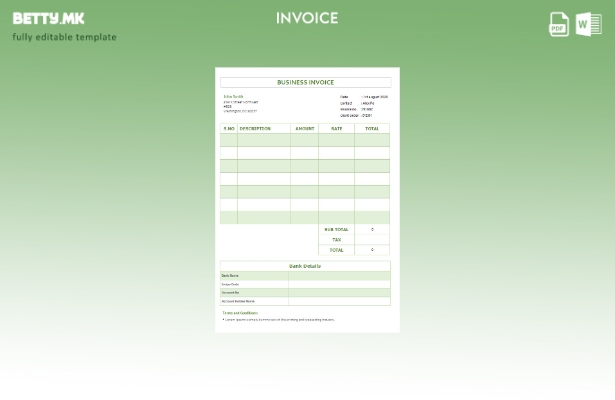Click the Bank Name input cell
This screenshot has height=400, width=615.
(x=339, y=275)
